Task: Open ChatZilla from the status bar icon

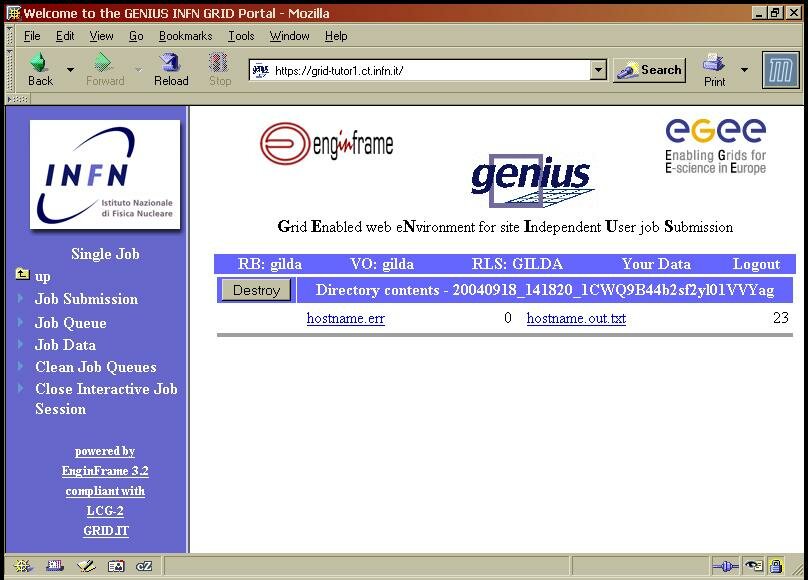Action: [x=144, y=566]
